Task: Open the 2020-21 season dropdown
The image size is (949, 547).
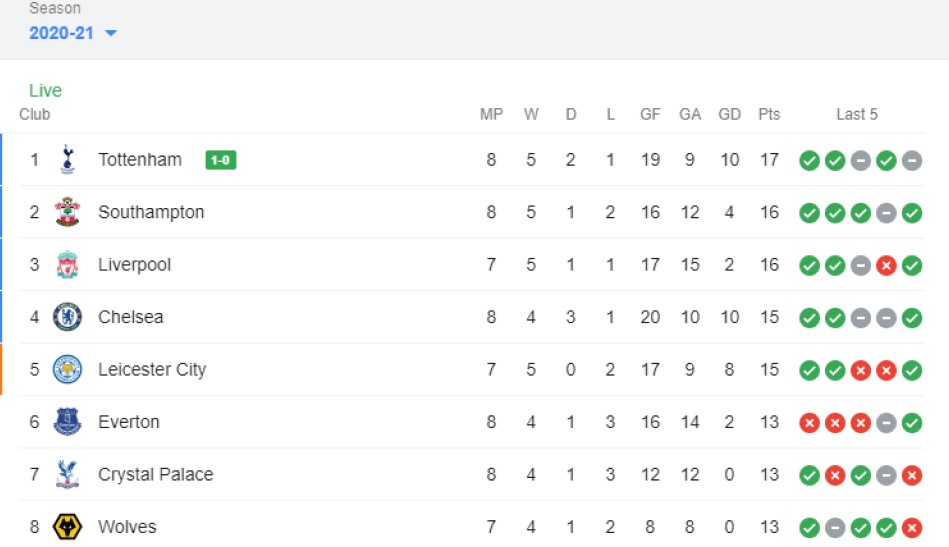Action: click(x=73, y=33)
